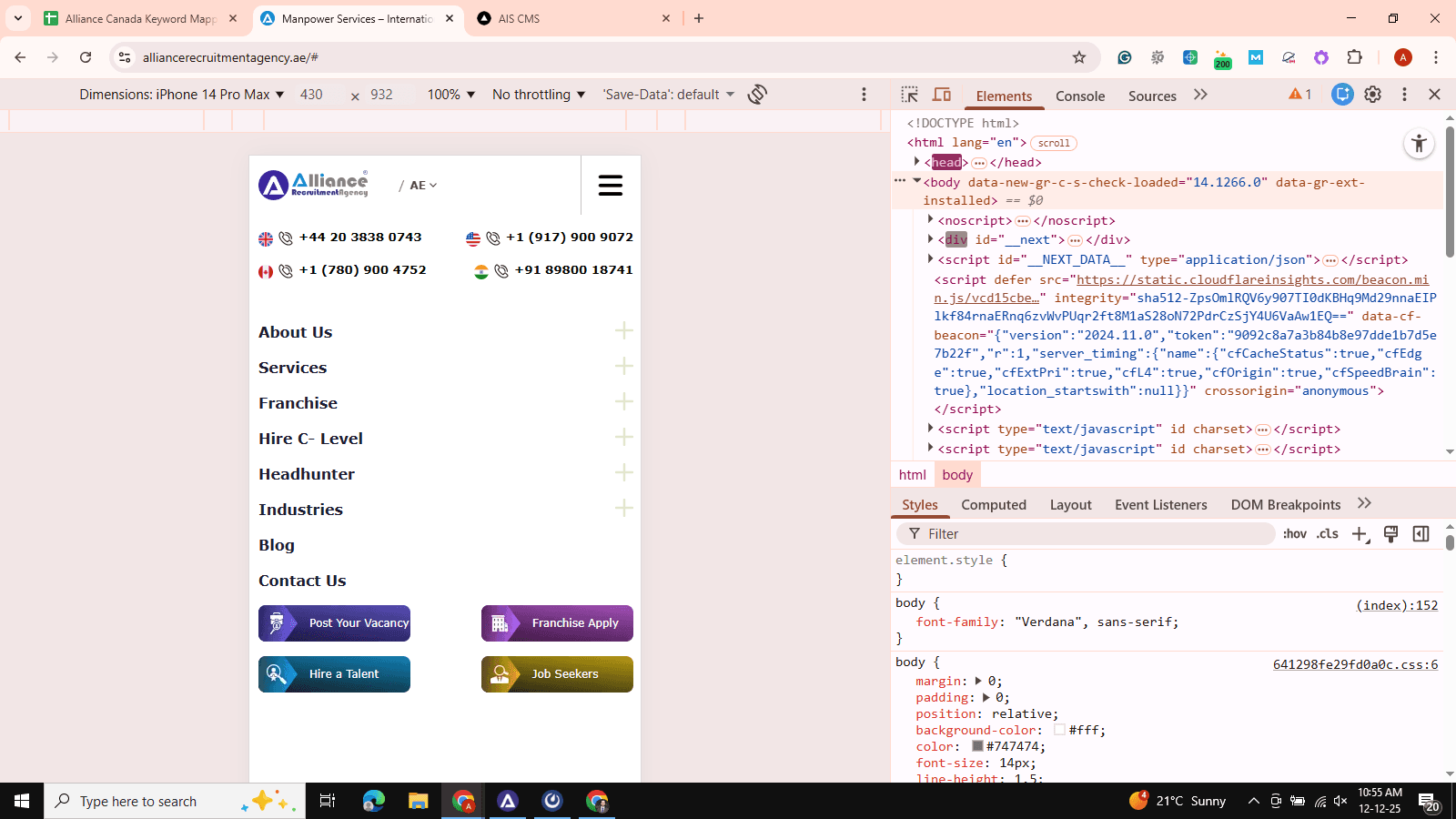This screenshot has height=819, width=1456.
Task: Click the new style rule plus icon
Action: point(1360,534)
